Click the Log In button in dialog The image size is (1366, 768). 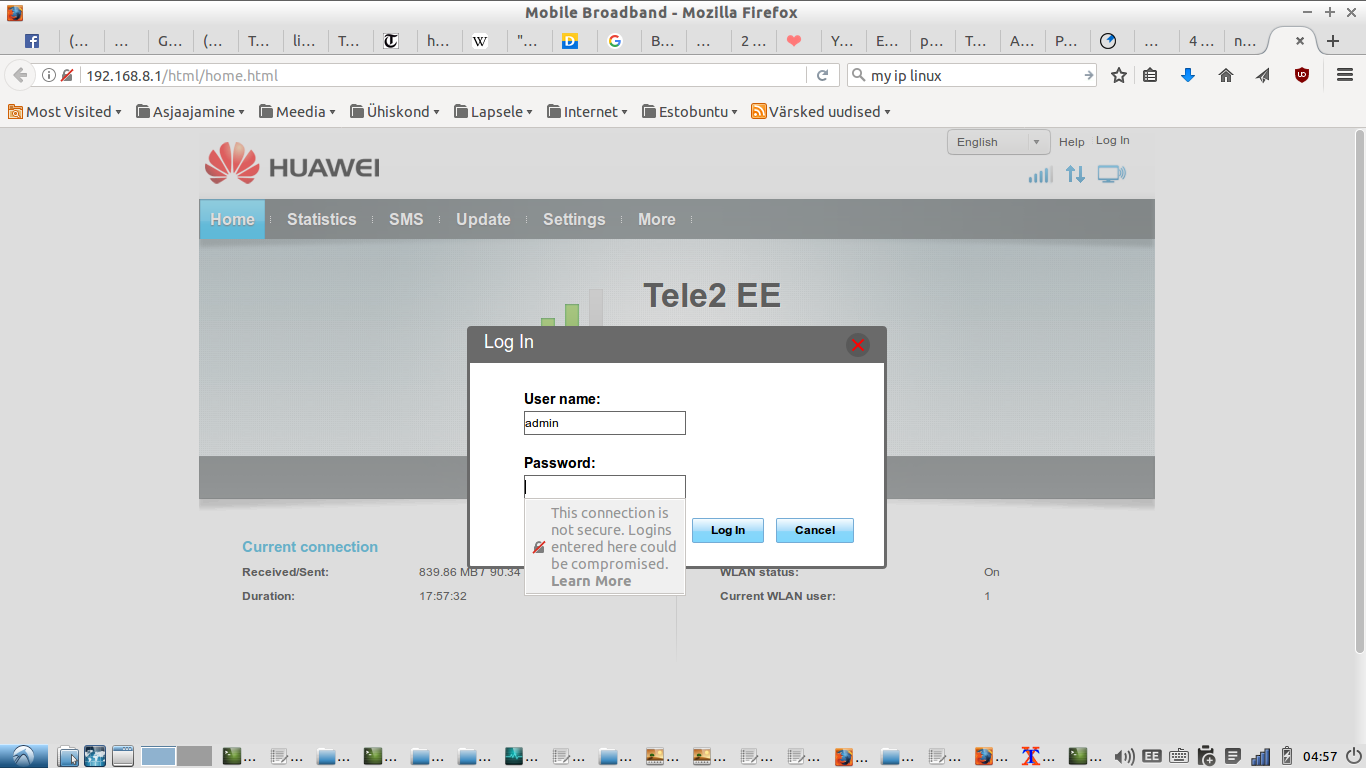728,530
